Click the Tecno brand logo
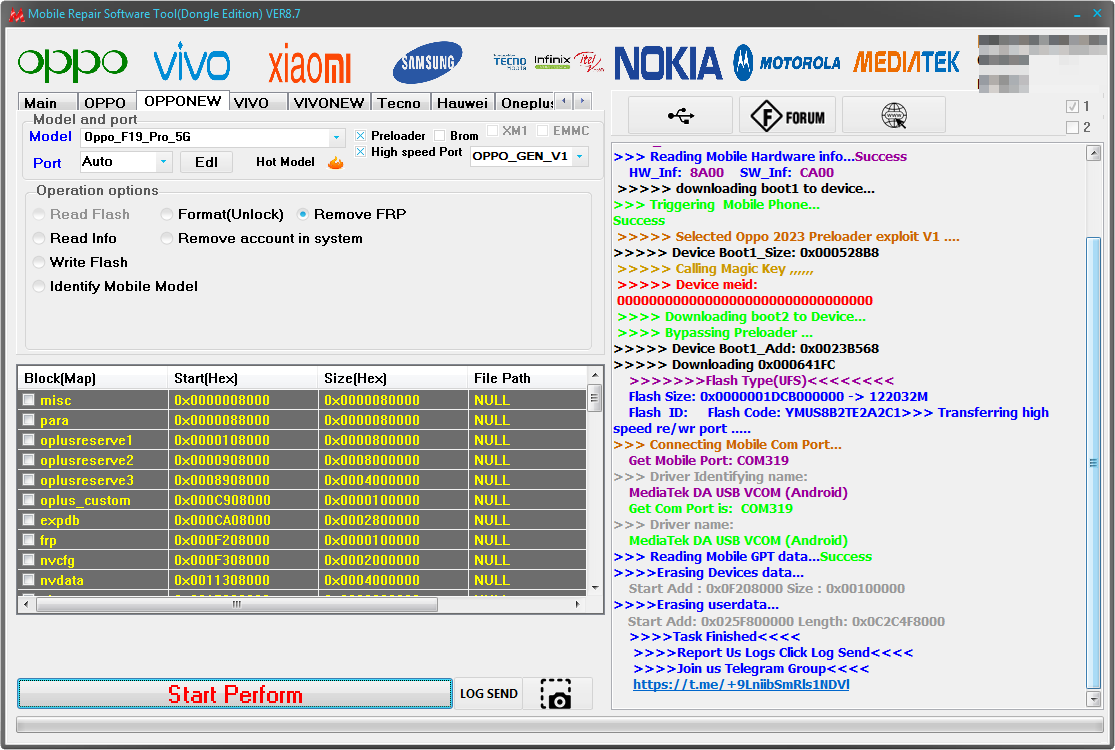 click(510, 62)
